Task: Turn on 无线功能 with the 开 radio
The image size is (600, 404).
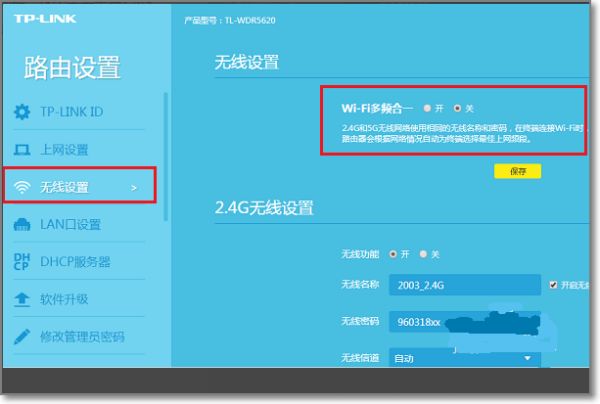Action: [x=392, y=254]
